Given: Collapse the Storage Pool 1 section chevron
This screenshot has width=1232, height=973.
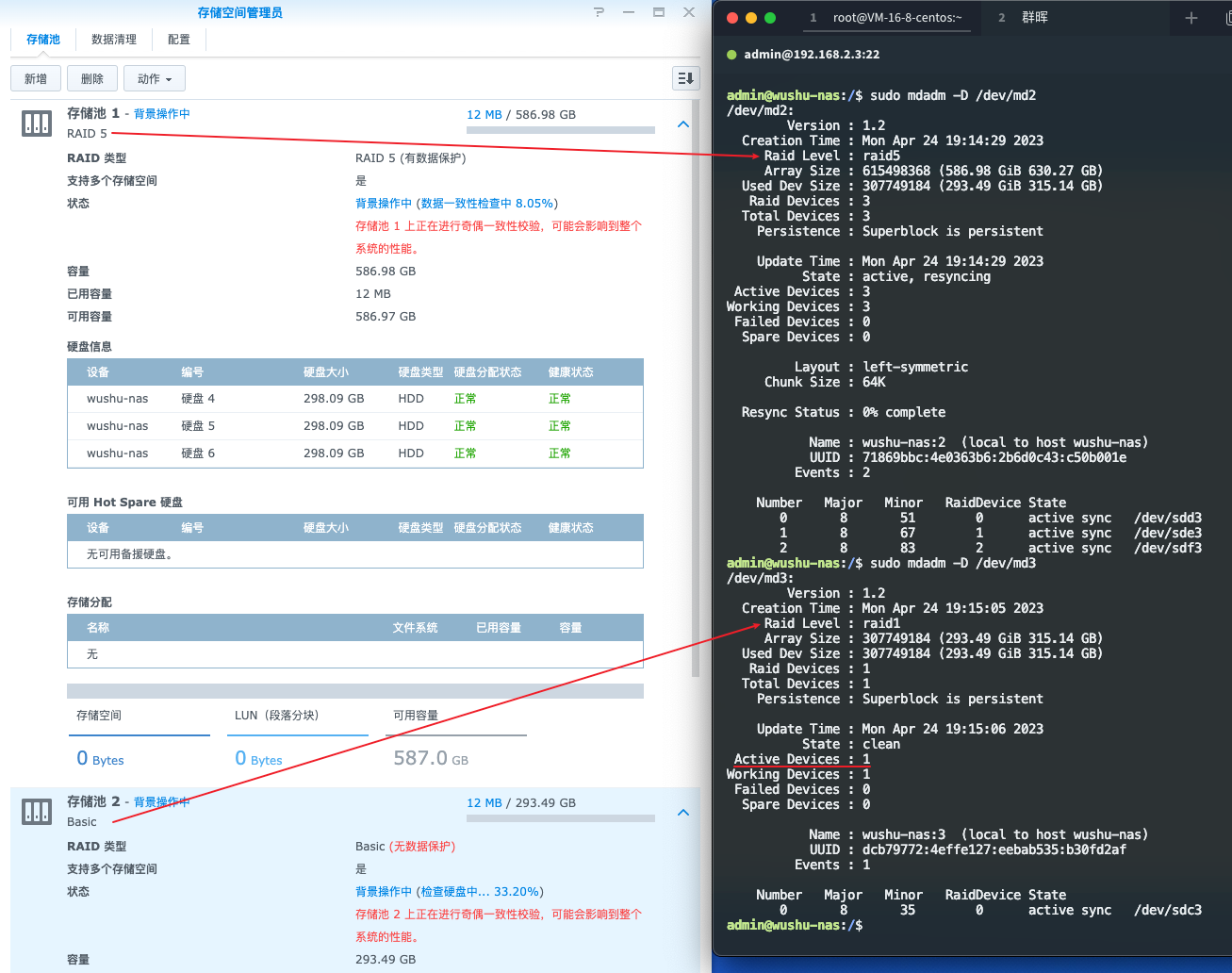Looking at the screenshot, I should 683,124.
